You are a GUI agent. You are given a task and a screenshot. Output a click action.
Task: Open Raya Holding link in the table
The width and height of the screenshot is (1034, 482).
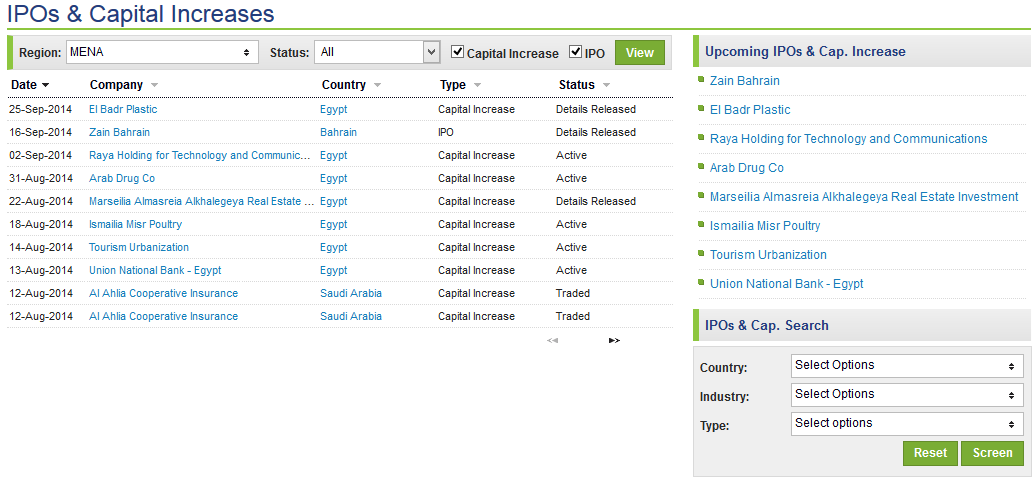pyautogui.click(x=200, y=156)
